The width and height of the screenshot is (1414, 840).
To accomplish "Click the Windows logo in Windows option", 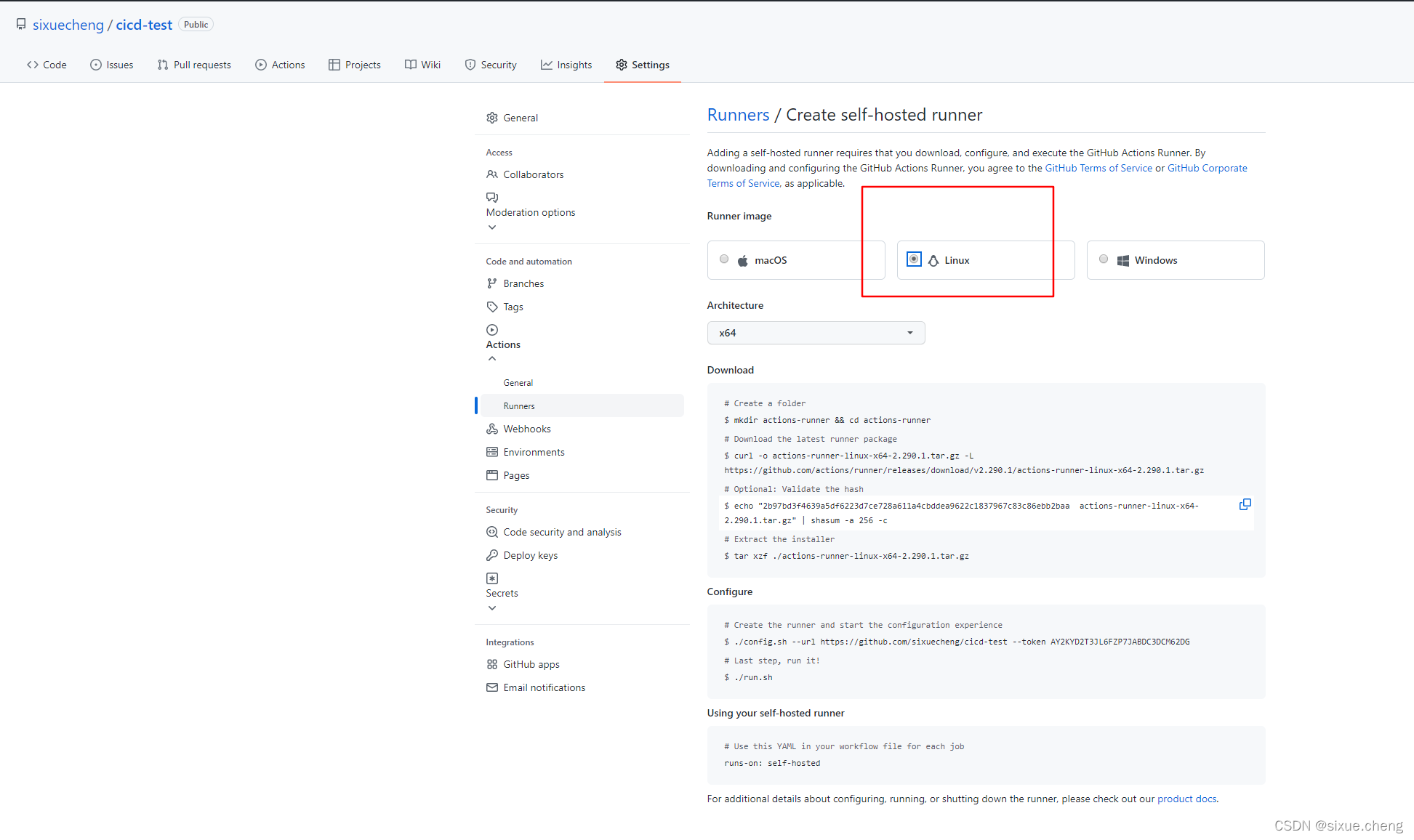I will (x=1123, y=260).
